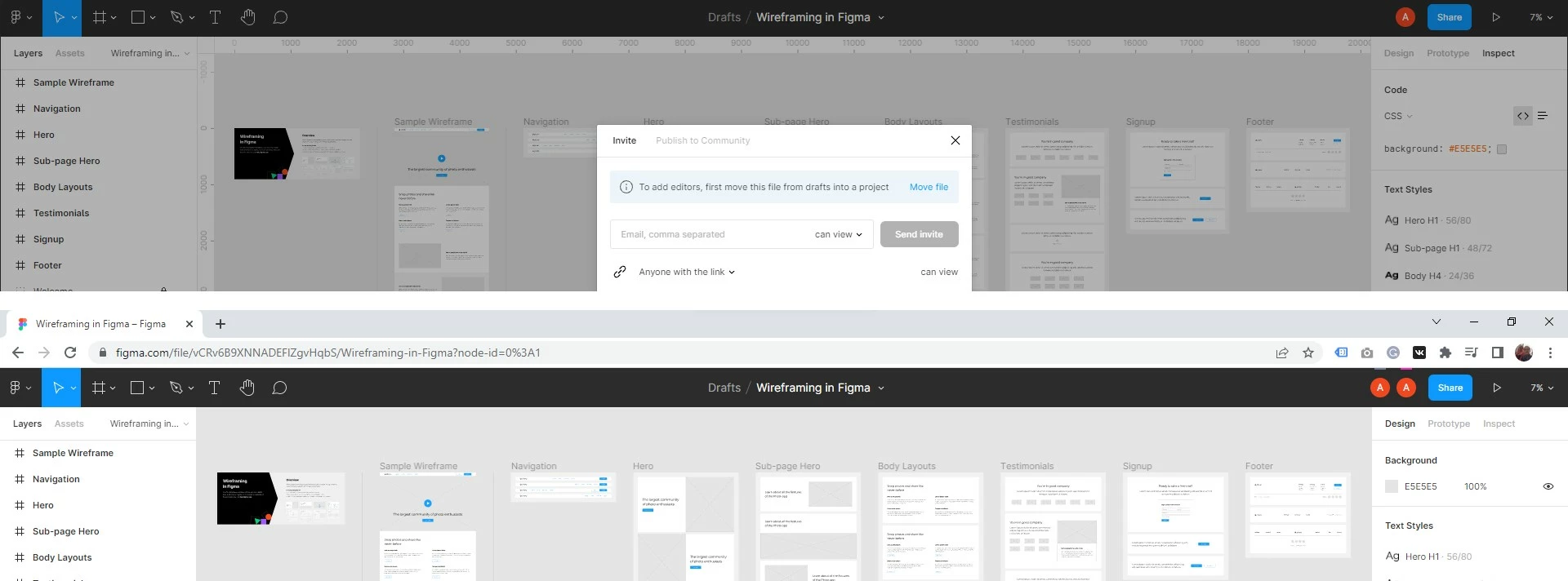Viewport: 1568px width, 581px height.
Task: Click Share button in the Invite-dialog window
Action: (1450, 17)
